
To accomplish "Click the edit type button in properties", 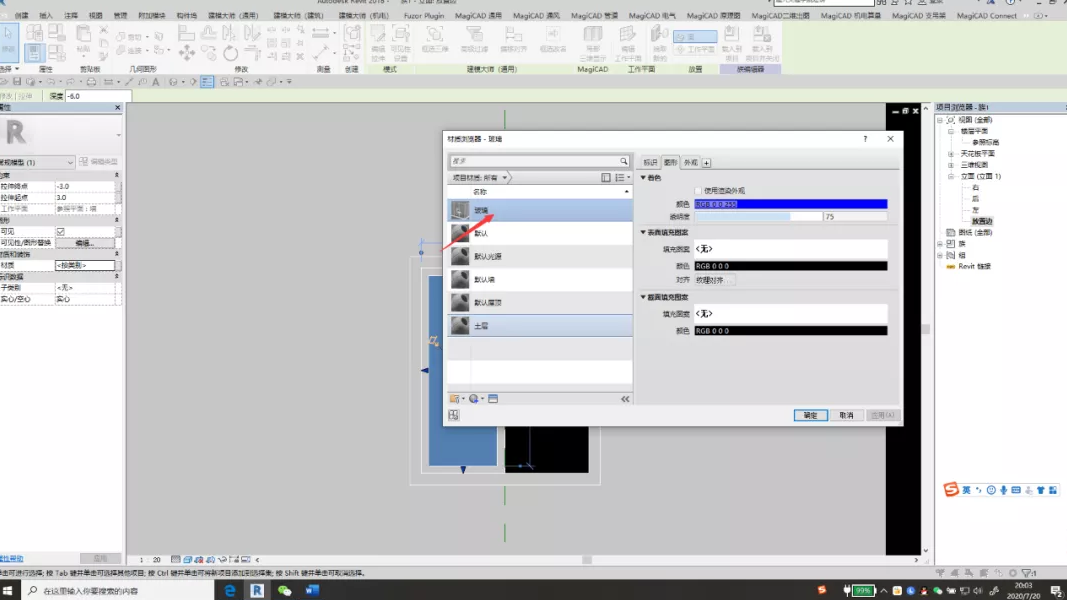I will point(99,162).
